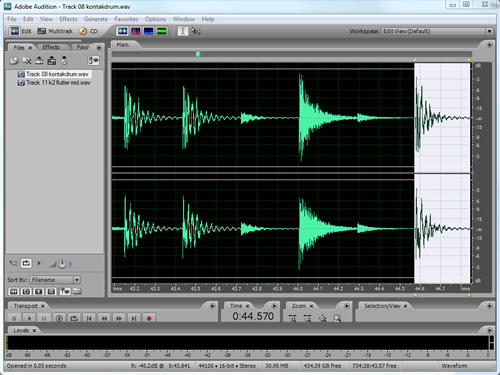The width and height of the screenshot is (500, 375).
Task: Select Track 11 k2 flutter mid.wav file
Action: [58, 83]
